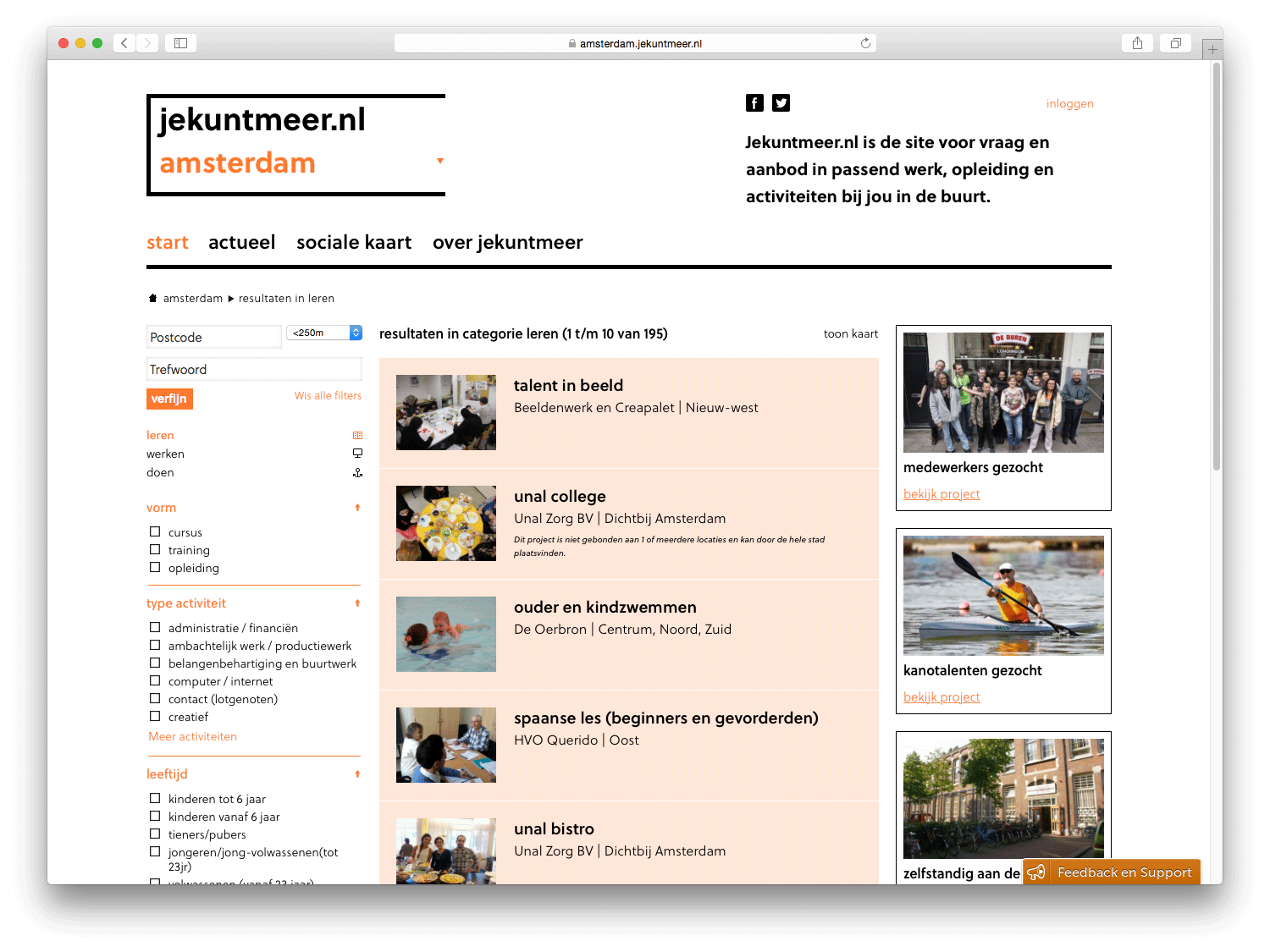Open the Twitter icon link
Screen dimensions: 1270x952
[781, 103]
